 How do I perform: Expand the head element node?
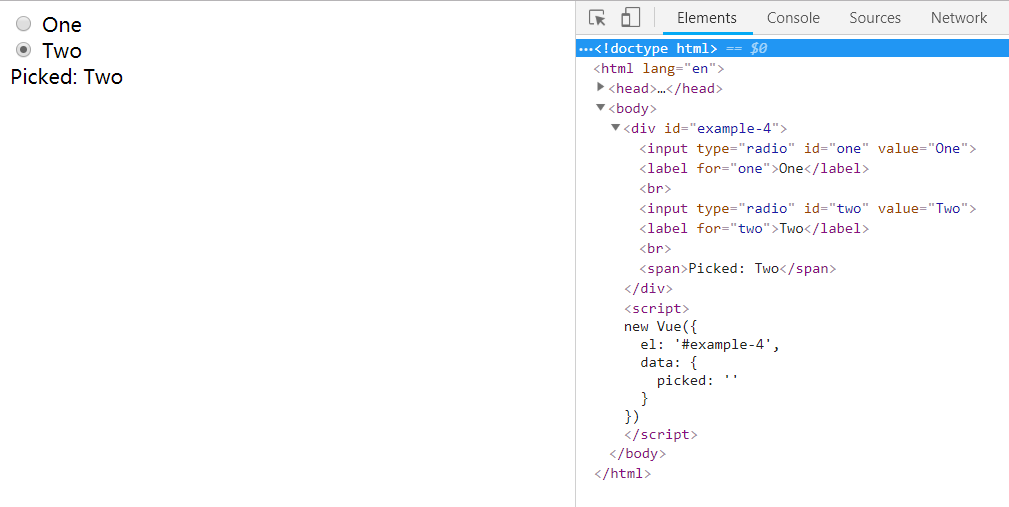600,88
